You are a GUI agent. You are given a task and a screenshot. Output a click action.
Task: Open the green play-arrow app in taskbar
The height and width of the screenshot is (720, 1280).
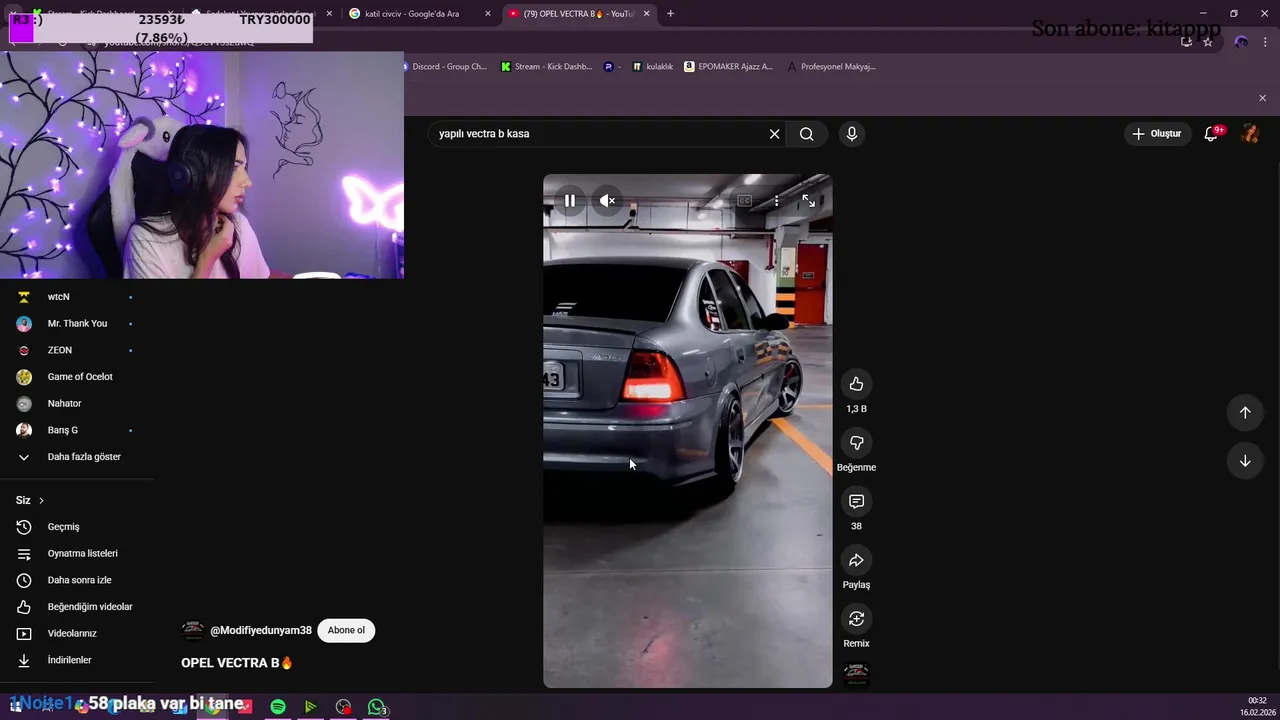coord(311,707)
